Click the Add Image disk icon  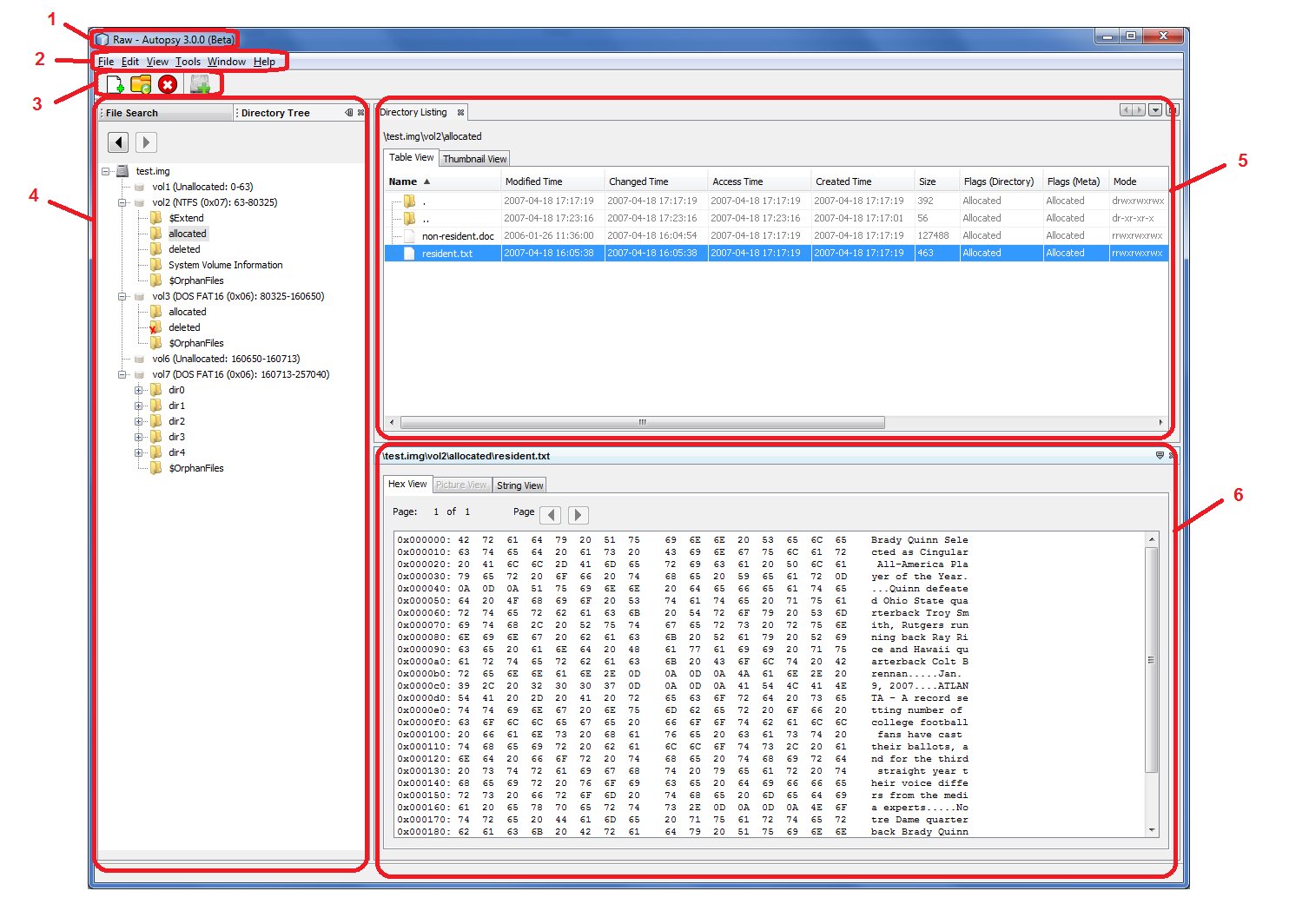tap(201, 84)
